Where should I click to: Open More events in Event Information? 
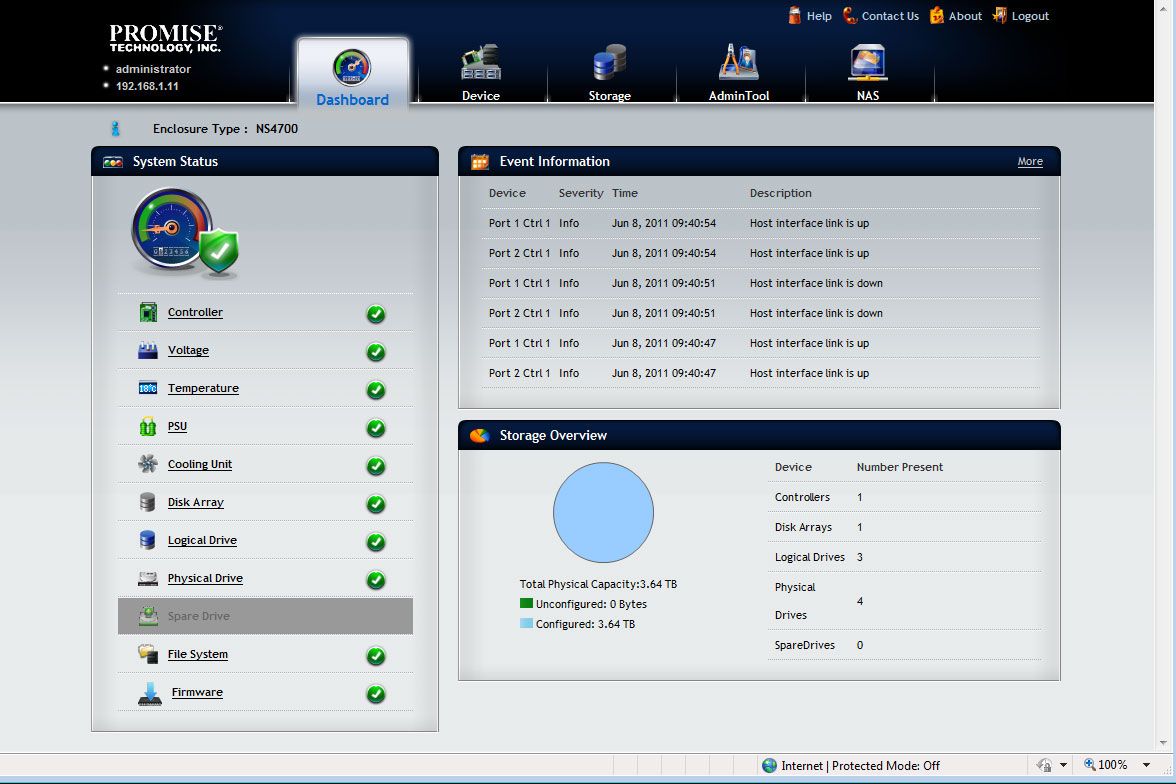click(x=1030, y=161)
